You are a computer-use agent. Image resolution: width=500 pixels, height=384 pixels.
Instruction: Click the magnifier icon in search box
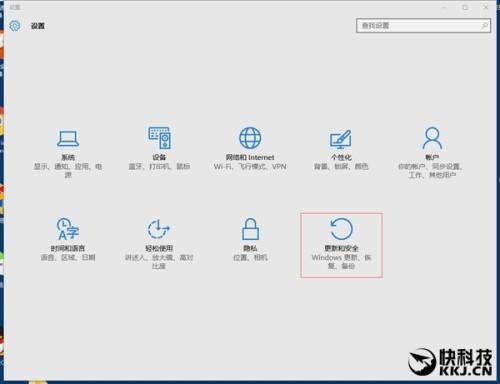pos(484,26)
